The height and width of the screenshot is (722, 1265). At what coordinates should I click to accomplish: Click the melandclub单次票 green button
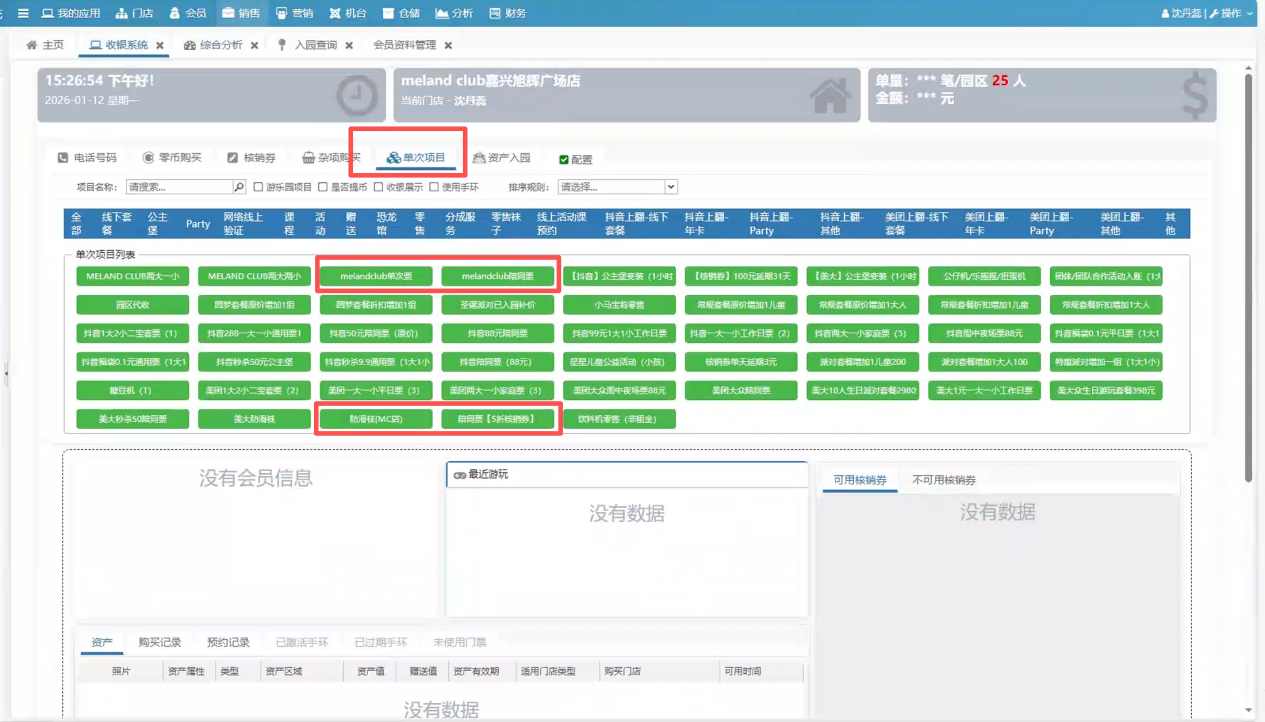(x=376, y=276)
